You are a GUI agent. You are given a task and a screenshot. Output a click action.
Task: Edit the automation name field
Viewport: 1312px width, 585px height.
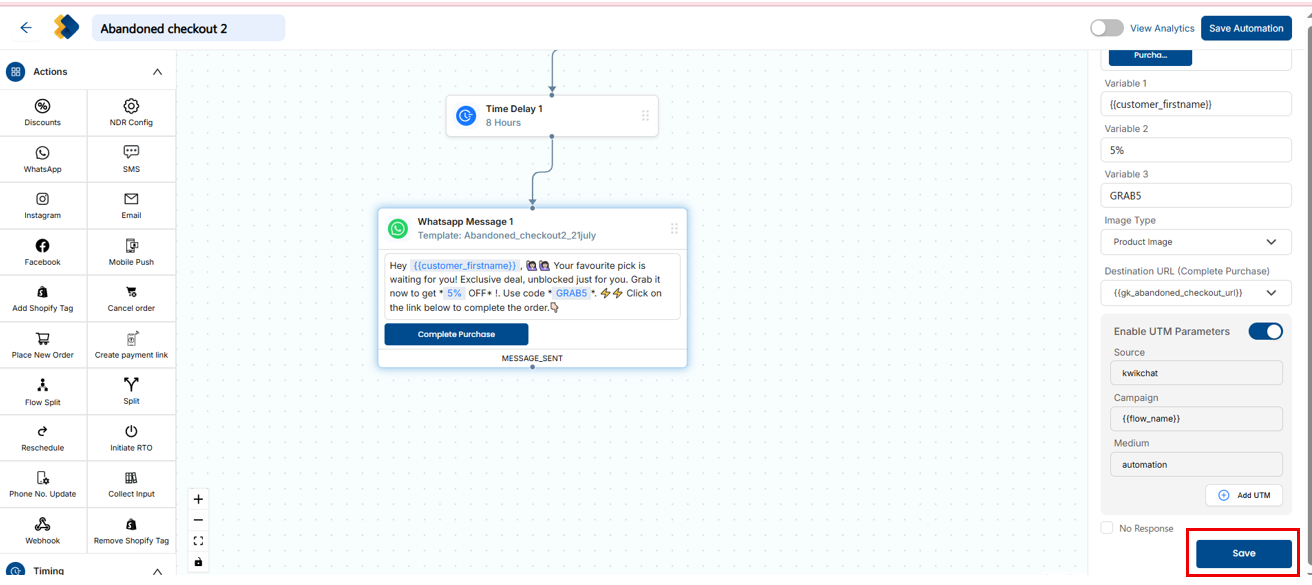(188, 28)
